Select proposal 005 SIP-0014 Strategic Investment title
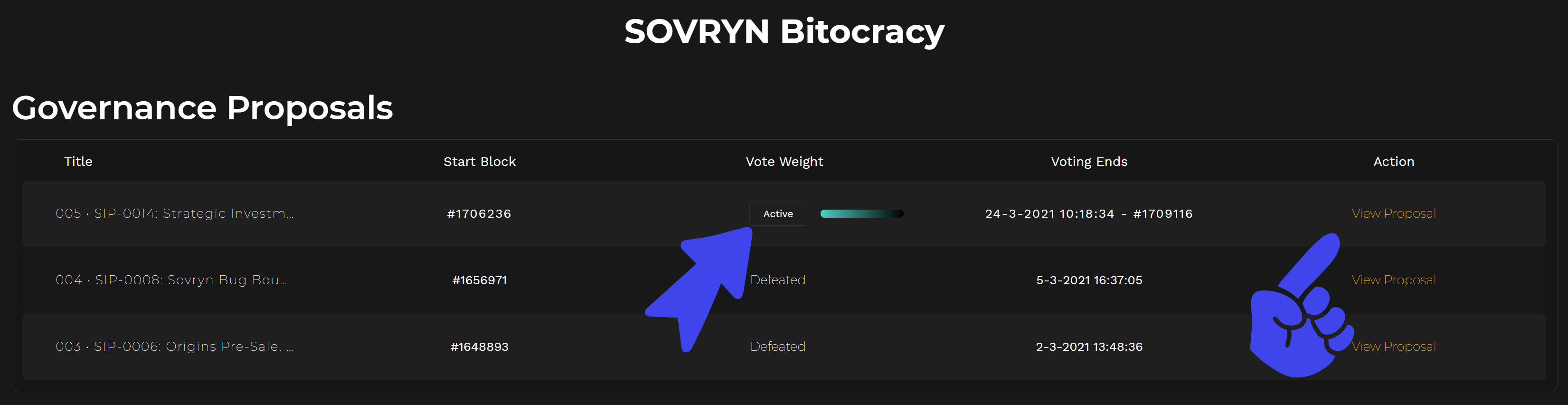This screenshot has width=1568, height=405. click(x=175, y=213)
